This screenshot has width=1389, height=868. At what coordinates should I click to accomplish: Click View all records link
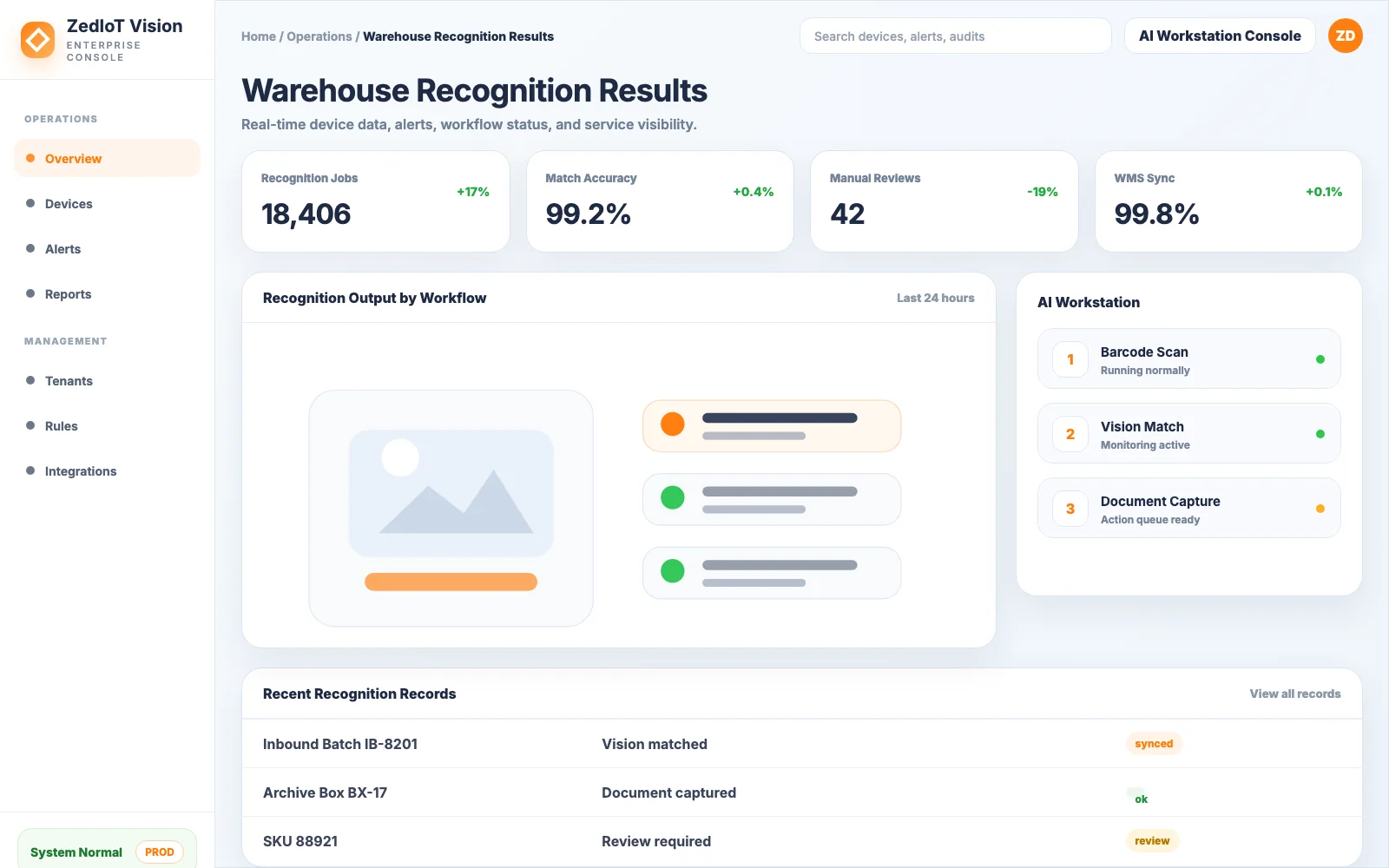point(1295,694)
